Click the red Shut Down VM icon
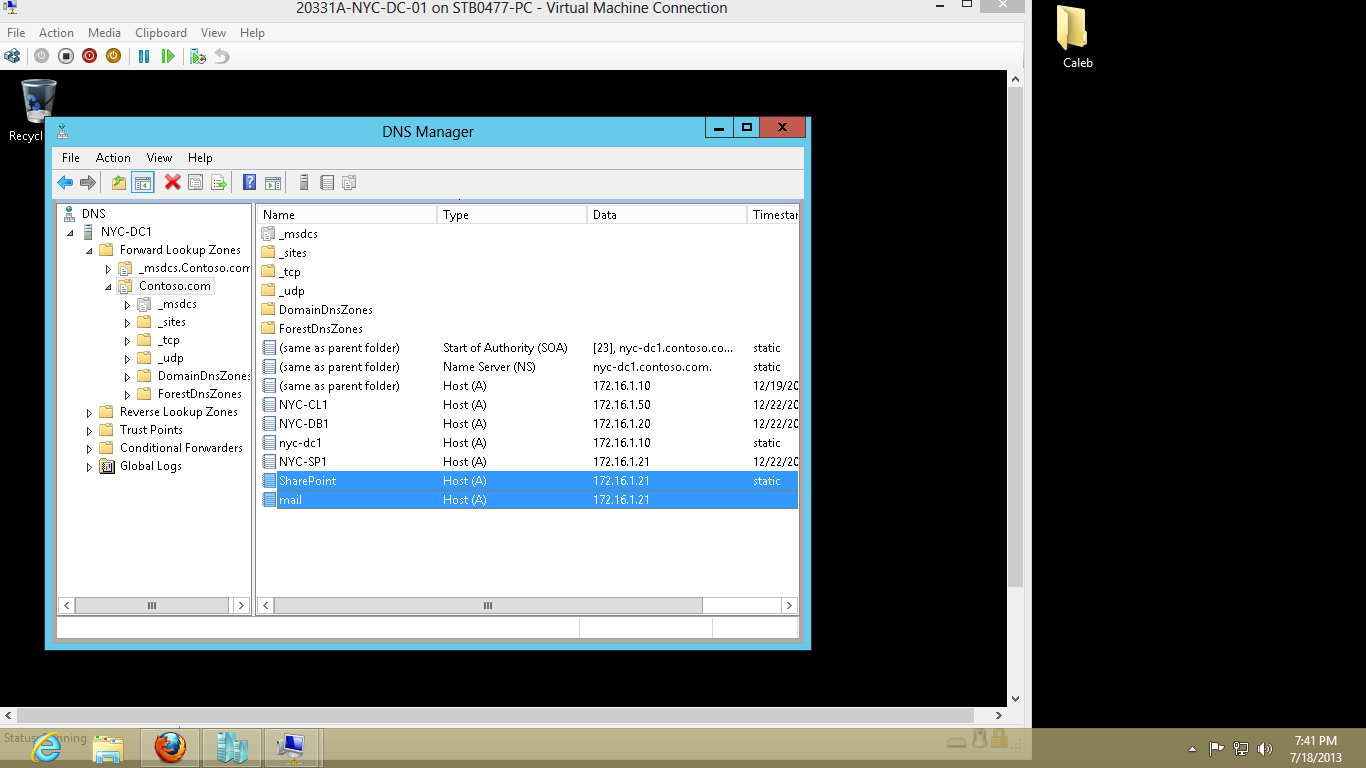Screen dimensions: 1366x768 [x=90, y=56]
